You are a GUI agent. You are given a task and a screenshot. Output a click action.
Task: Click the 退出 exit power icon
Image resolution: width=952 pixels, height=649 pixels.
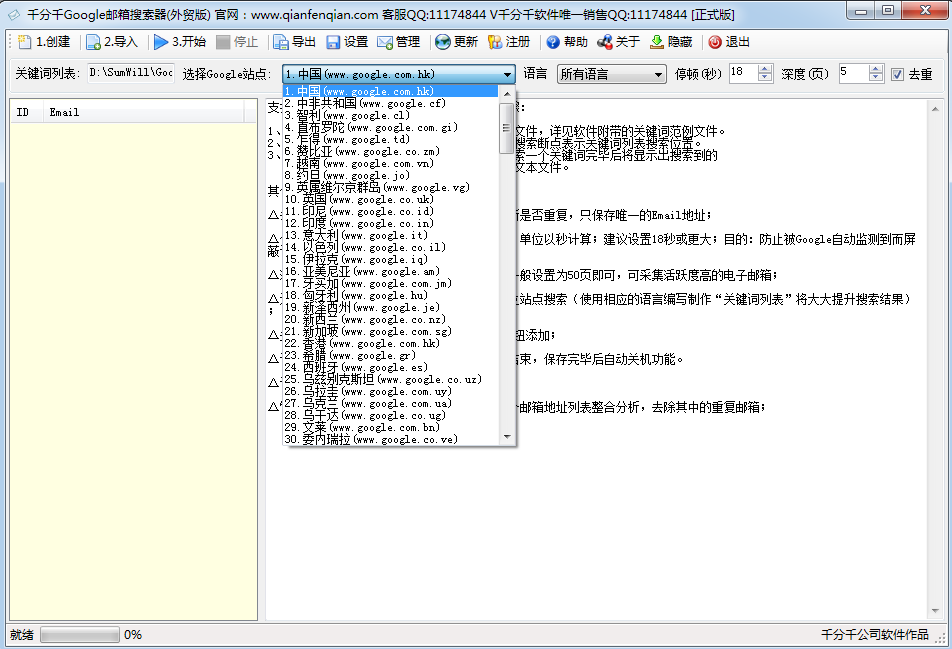pyautogui.click(x=715, y=42)
